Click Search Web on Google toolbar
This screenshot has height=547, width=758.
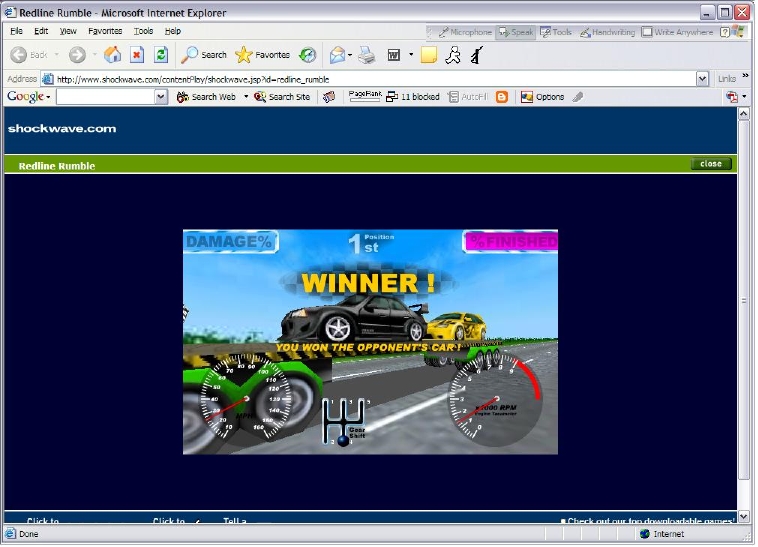[x=206, y=97]
